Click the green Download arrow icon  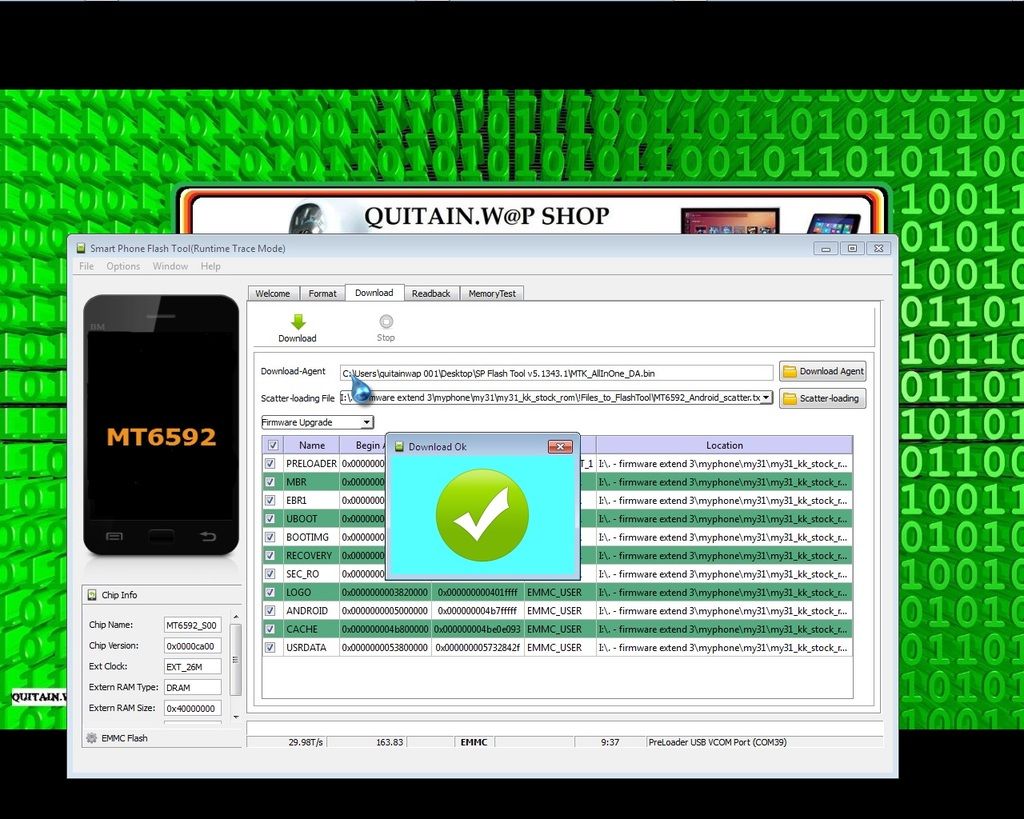(297, 322)
